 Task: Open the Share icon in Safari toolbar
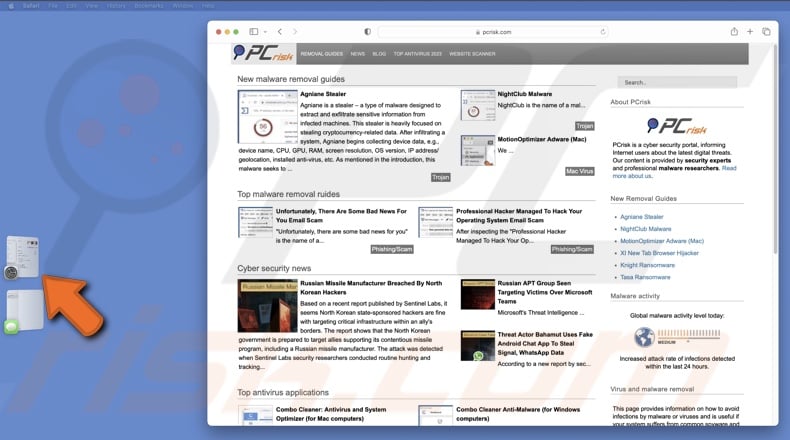point(734,31)
